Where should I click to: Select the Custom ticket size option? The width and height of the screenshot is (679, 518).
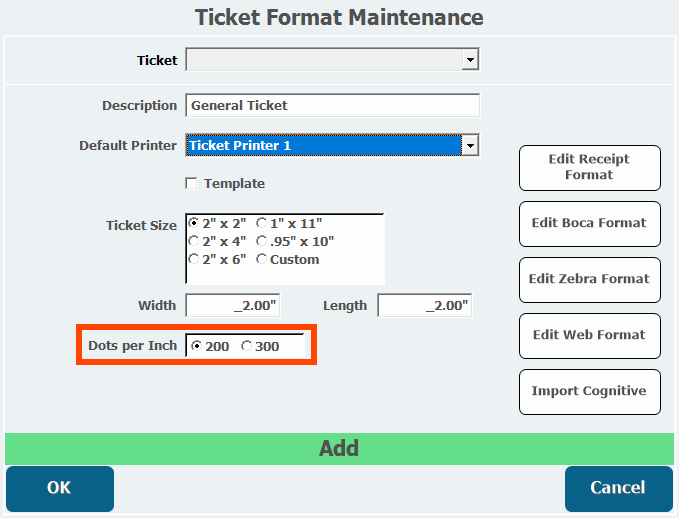(262, 259)
